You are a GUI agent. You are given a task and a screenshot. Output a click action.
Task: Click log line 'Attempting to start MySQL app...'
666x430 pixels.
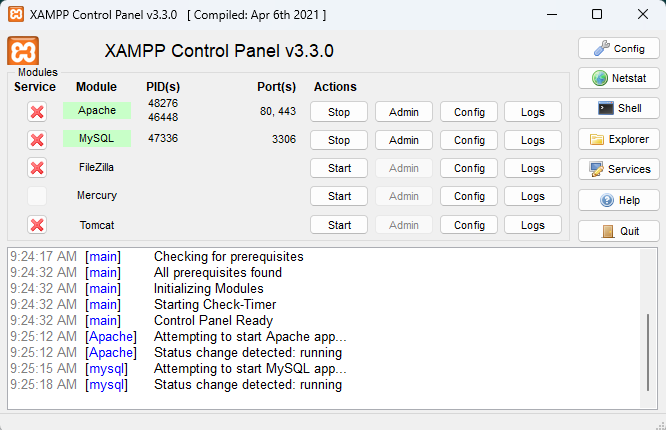pos(250,368)
